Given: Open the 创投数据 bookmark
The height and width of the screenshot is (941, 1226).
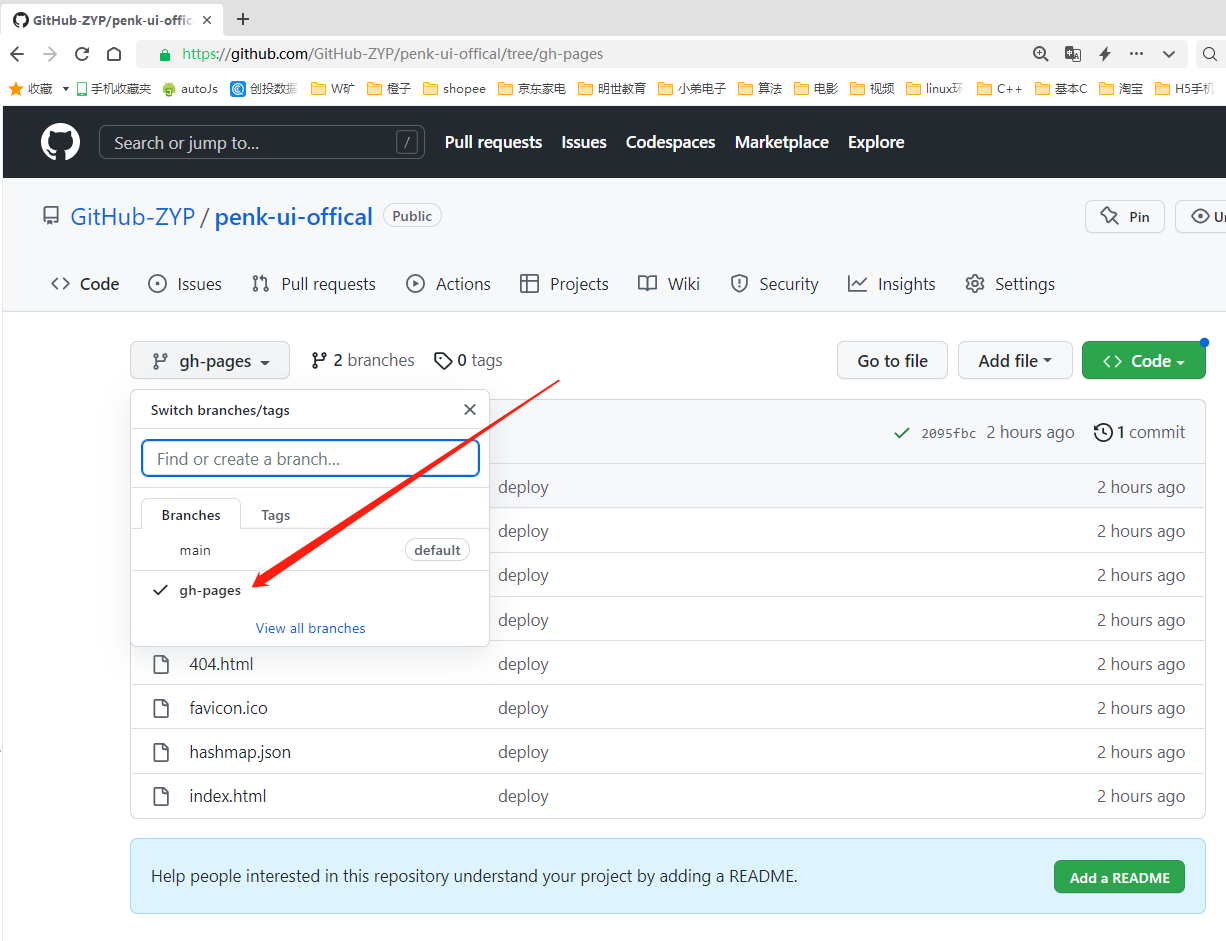Looking at the screenshot, I should 264,88.
